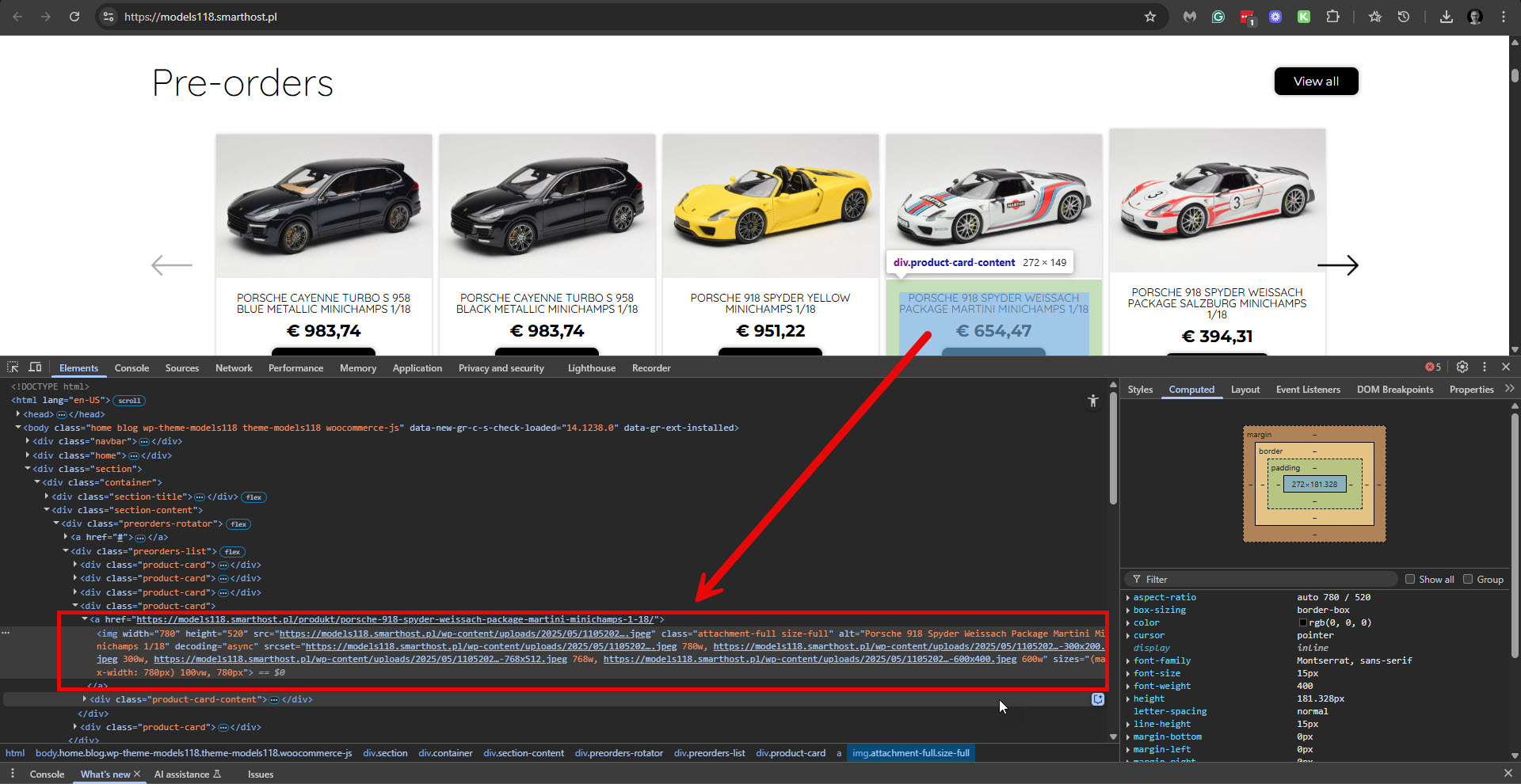This screenshot has width=1521, height=784.
Task: Slide pre-orders carousel to the right
Action: point(1338,265)
